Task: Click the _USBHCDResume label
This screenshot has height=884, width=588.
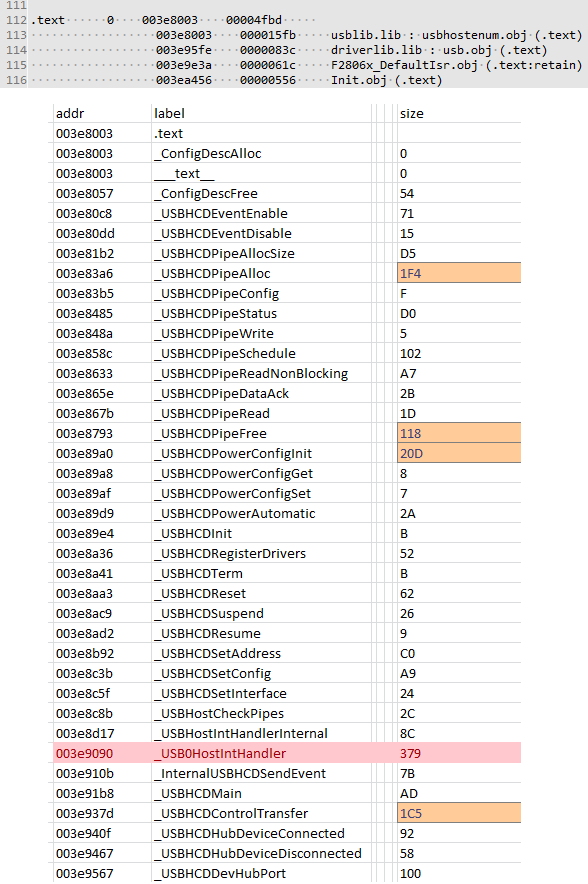Action: tap(207, 634)
